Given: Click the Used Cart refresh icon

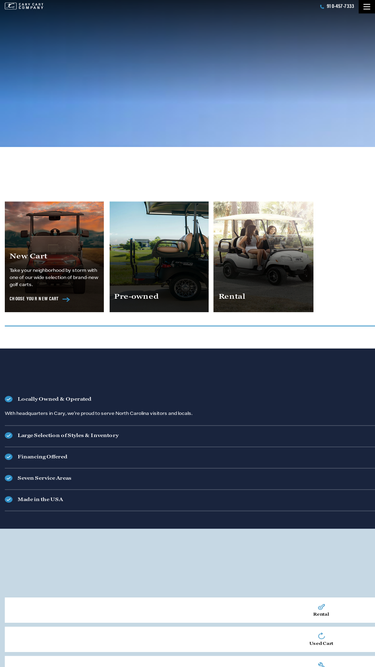Looking at the screenshot, I should tap(321, 636).
